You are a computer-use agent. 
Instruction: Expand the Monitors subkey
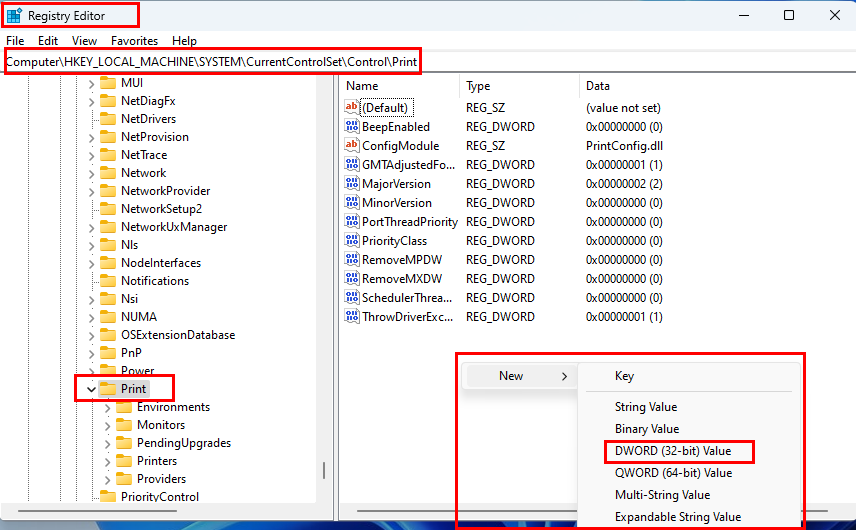[x=107, y=426]
